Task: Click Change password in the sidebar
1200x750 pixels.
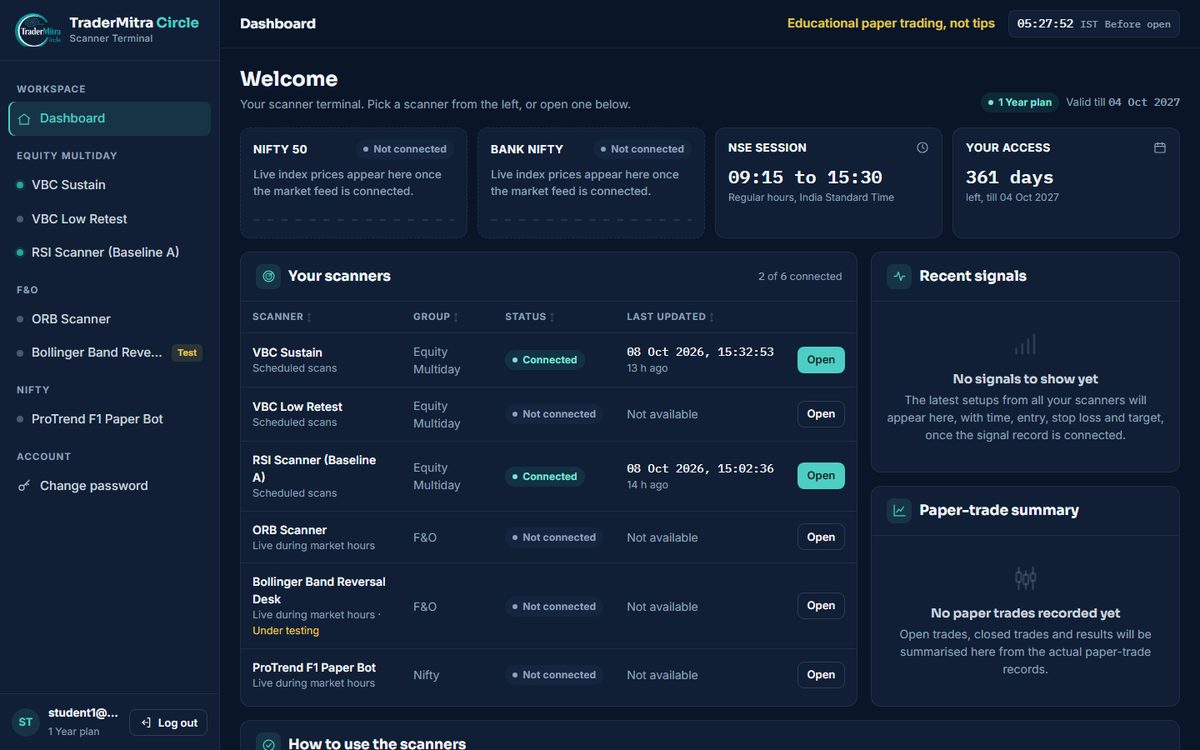Action: click(x=109, y=486)
